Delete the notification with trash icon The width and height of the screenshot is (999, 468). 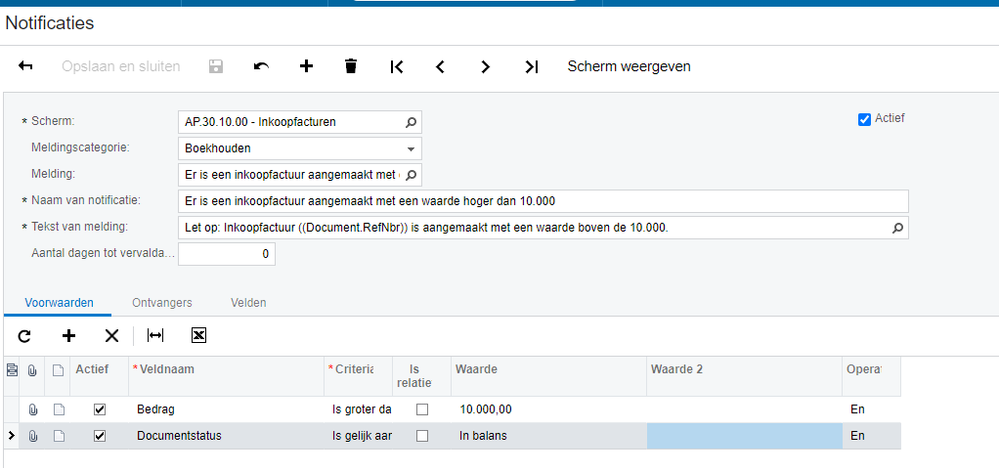[350, 66]
